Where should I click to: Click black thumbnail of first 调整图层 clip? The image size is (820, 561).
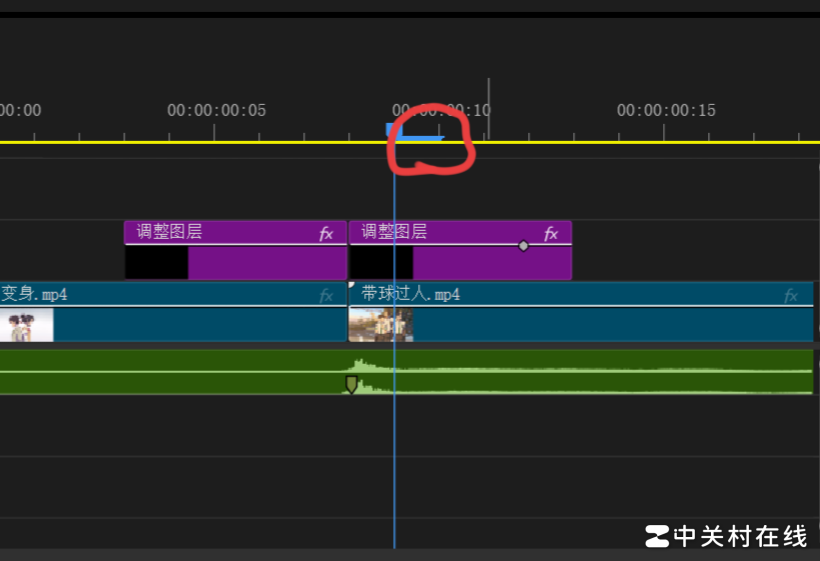coord(156,263)
